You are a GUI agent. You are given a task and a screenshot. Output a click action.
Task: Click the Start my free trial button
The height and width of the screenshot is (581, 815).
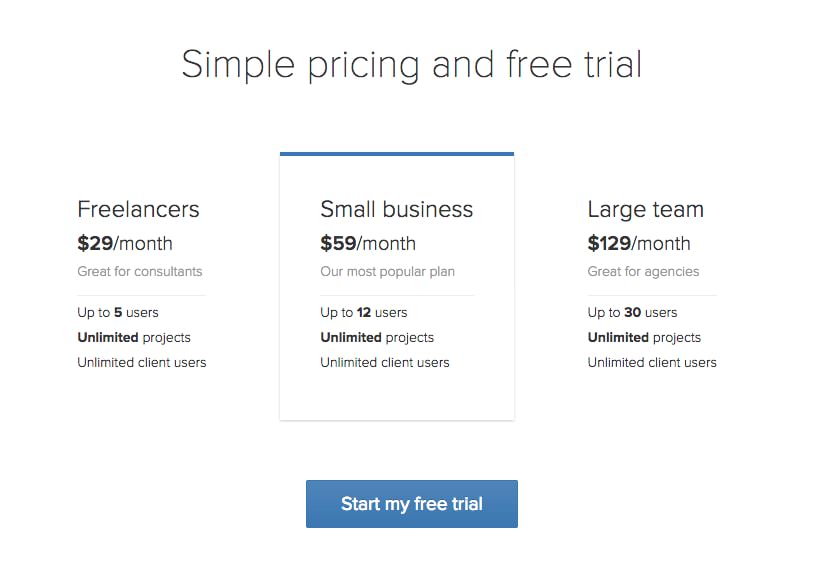pyautogui.click(x=411, y=504)
